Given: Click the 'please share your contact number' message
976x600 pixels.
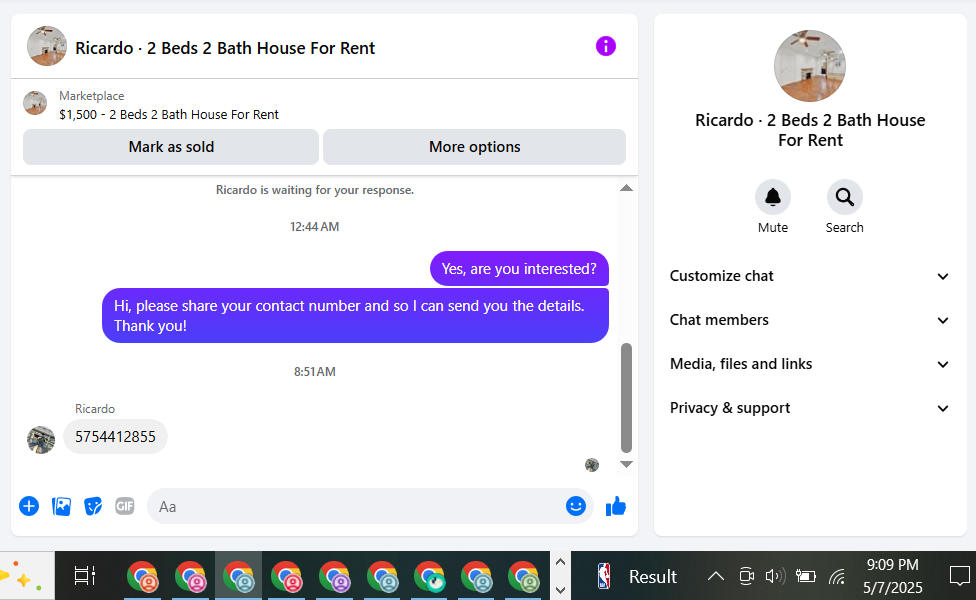Looking at the screenshot, I should [x=355, y=316].
